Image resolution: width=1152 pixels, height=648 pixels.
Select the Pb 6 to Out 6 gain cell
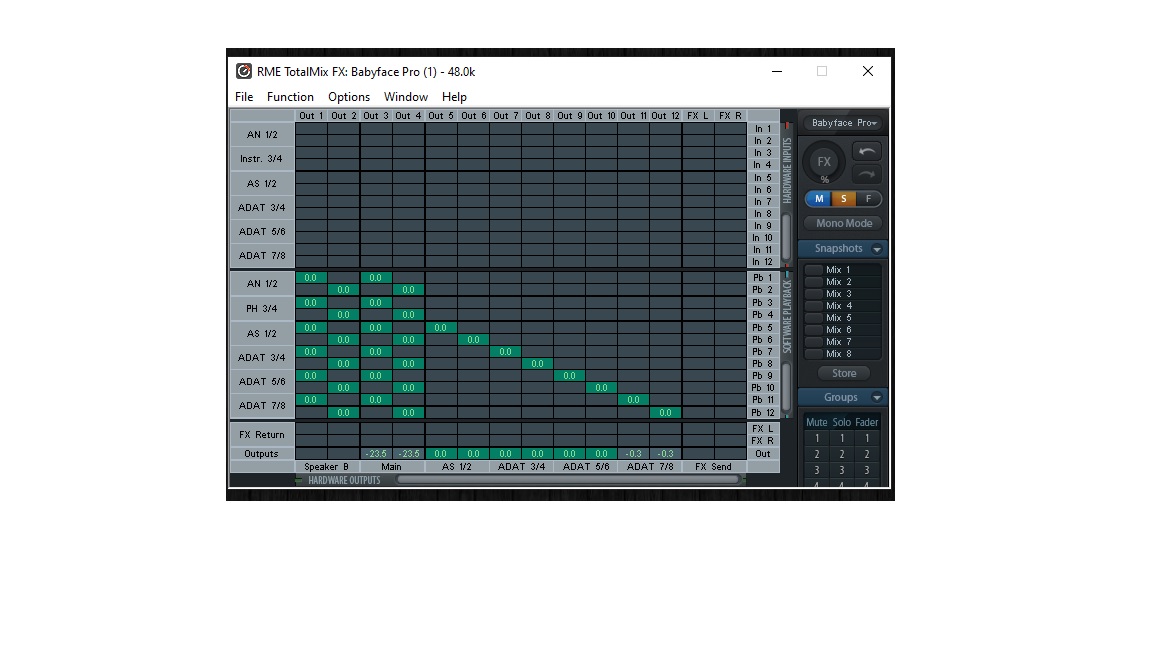coord(473,339)
